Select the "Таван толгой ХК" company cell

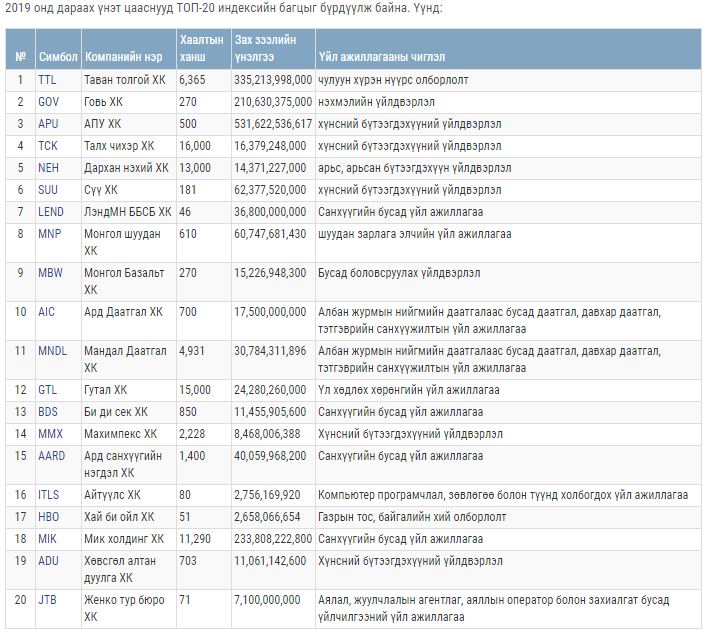[124, 79]
